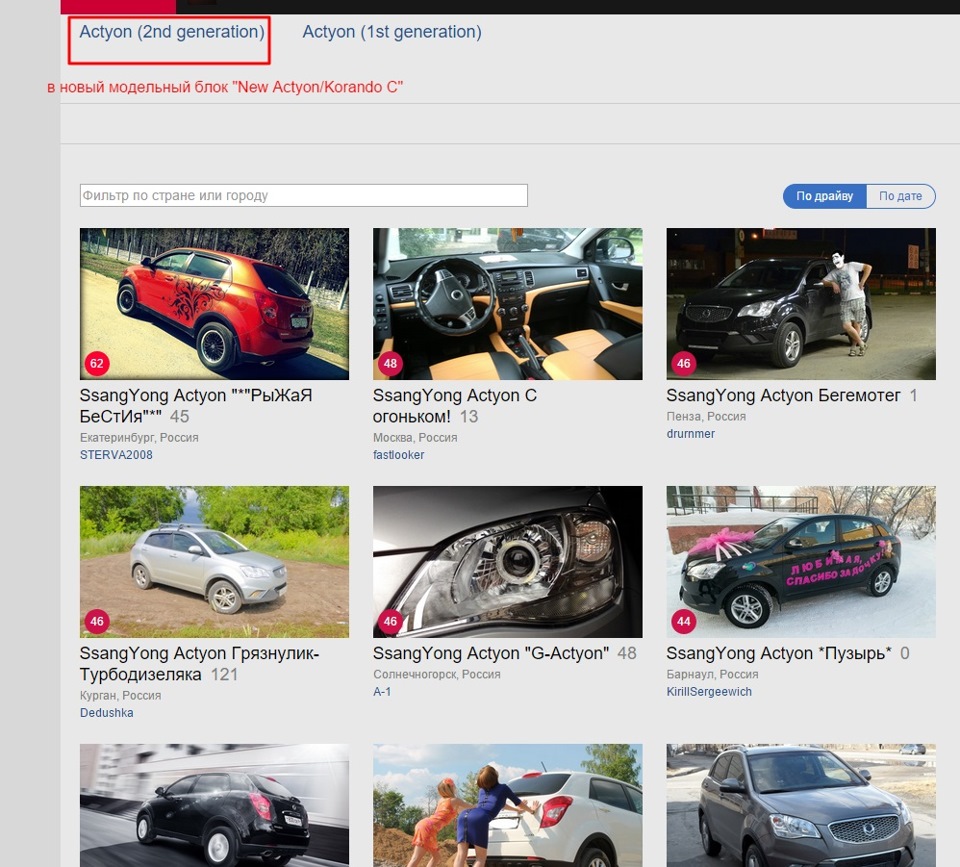Image resolution: width=960 pixels, height=867 pixels.
Task: Open the silver Actyon on dirt photo
Action: pos(214,561)
